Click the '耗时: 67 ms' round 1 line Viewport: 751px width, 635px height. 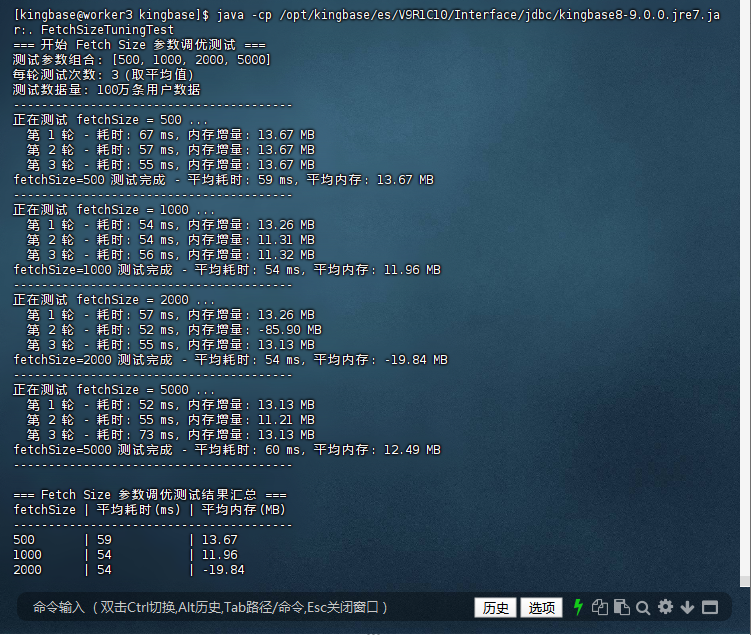coord(171,135)
